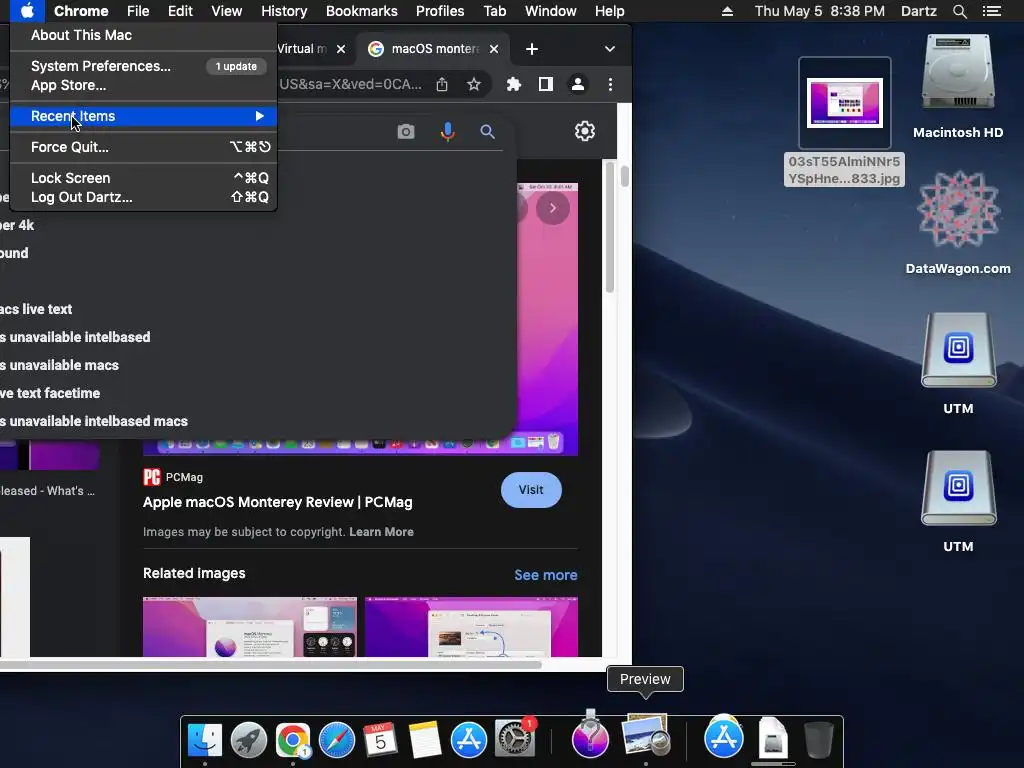
Task: Open Google Chrome in Dock
Action: (293, 740)
